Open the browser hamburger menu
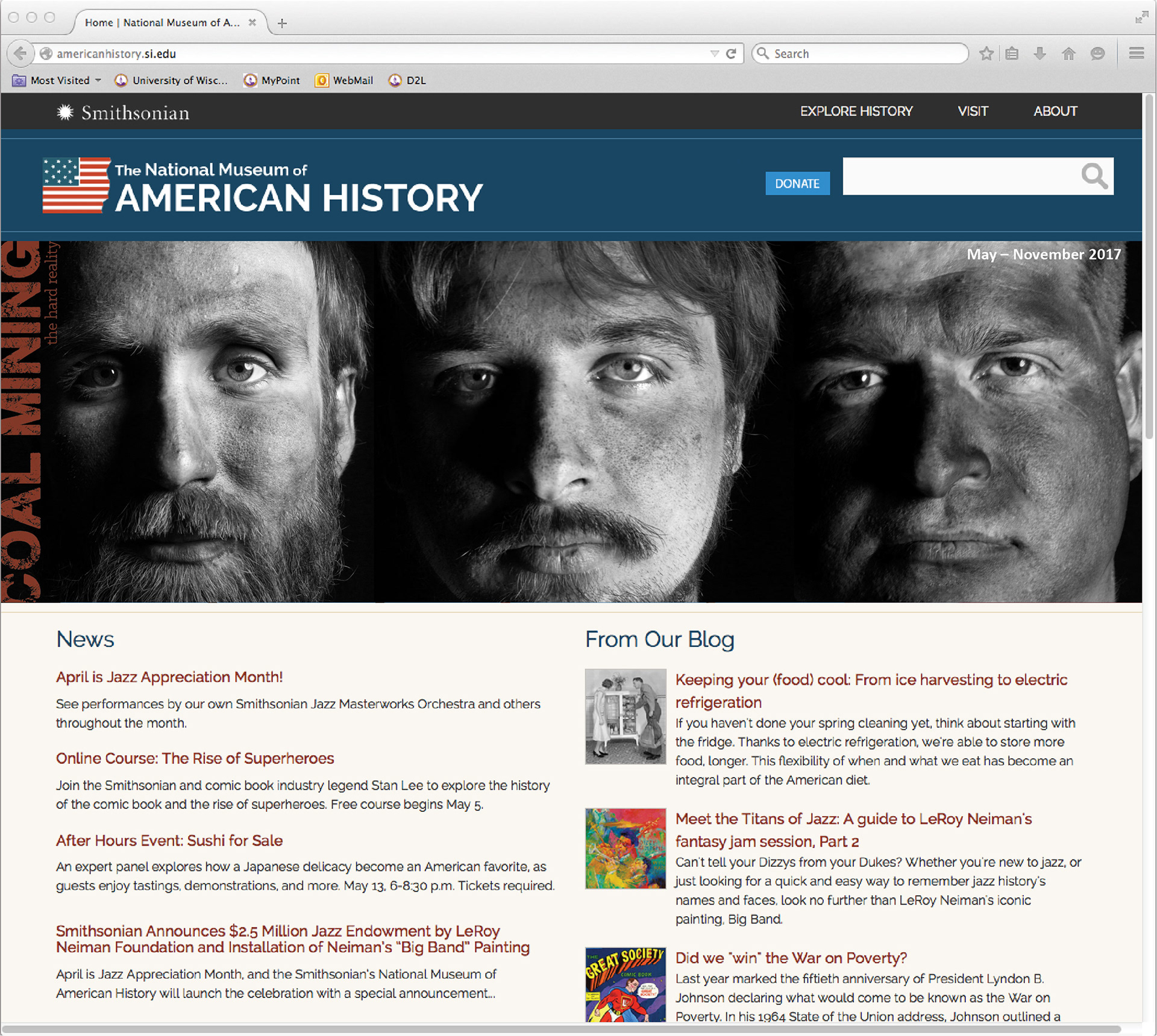This screenshot has width=1157, height=1036. (x=1137, y=53)
